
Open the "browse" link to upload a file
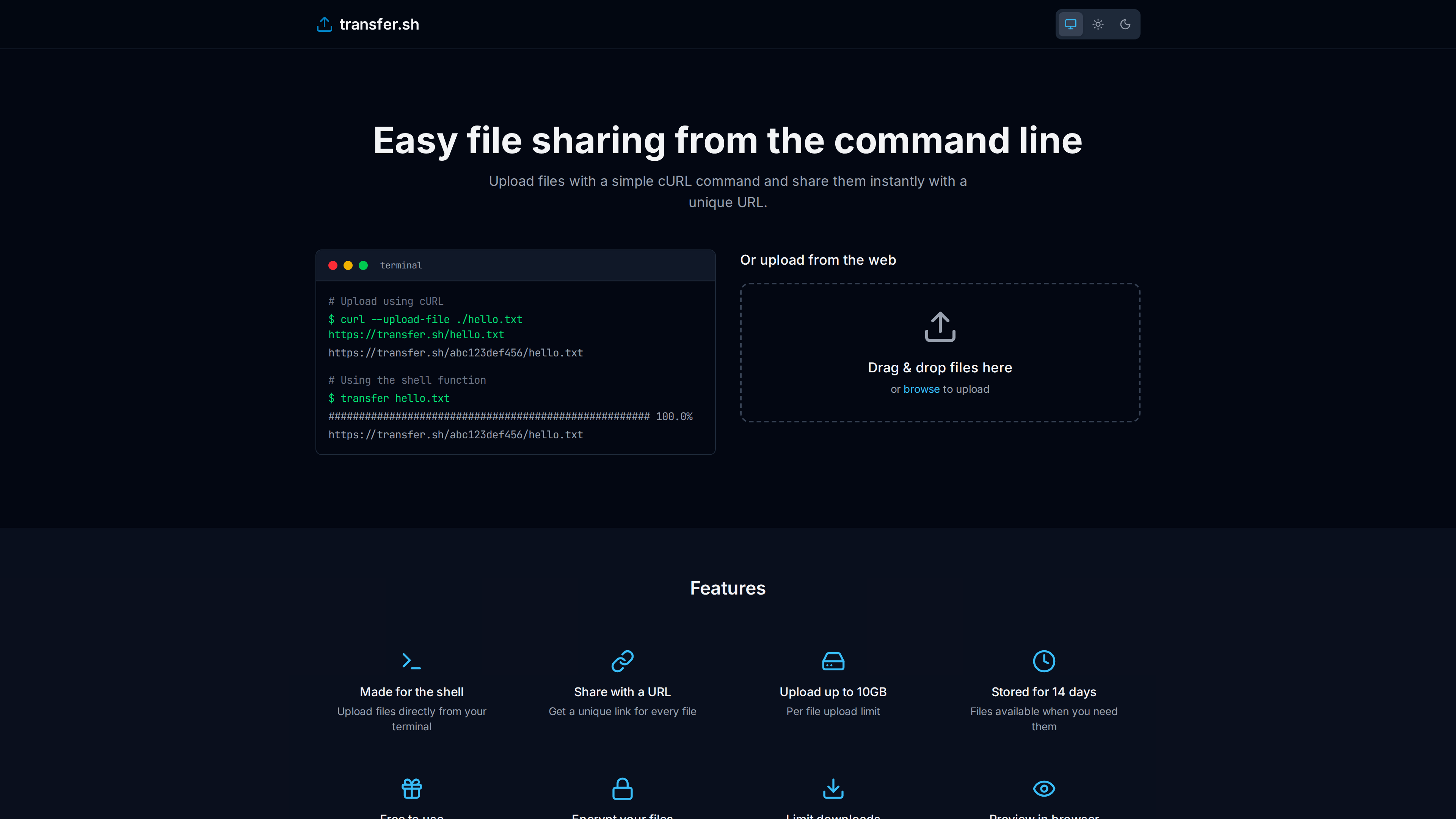(921, 389)
